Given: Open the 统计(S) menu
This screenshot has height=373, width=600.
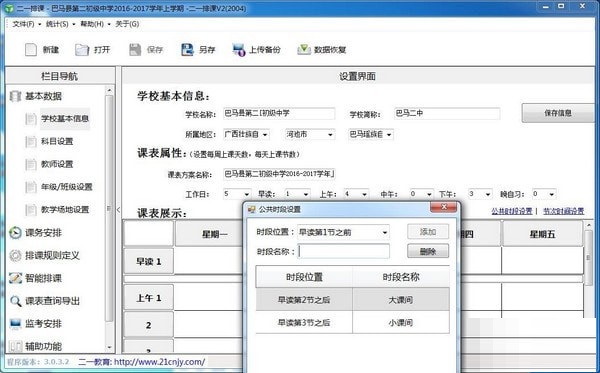Looking at the screenshot, I should [x=57, y=24].
